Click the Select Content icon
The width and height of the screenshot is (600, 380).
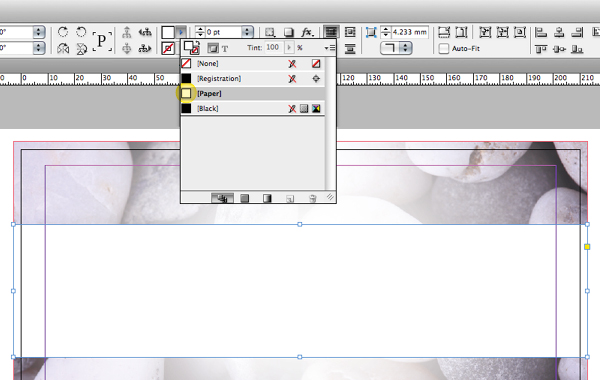pyautogui.click(x=127, y=49)
